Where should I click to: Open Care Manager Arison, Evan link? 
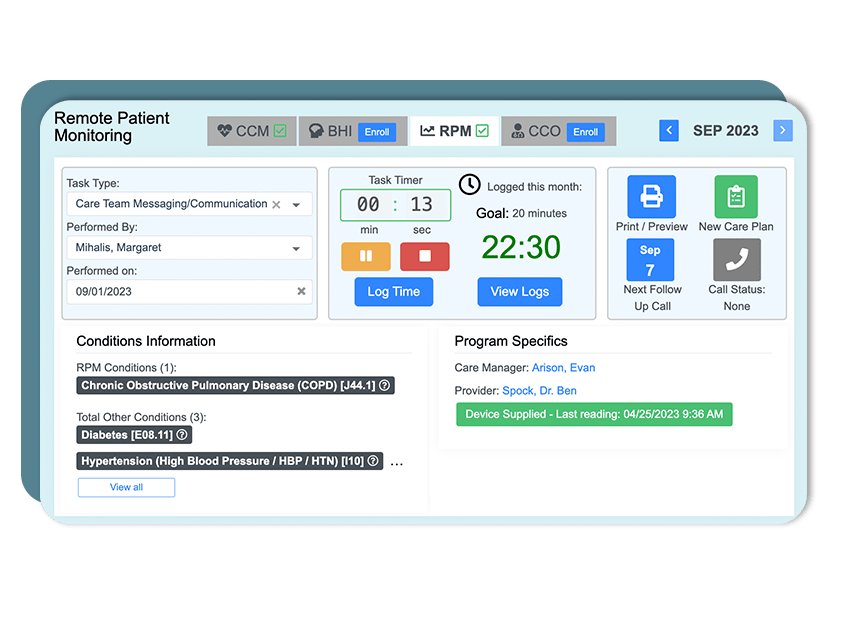pos(563,368)
